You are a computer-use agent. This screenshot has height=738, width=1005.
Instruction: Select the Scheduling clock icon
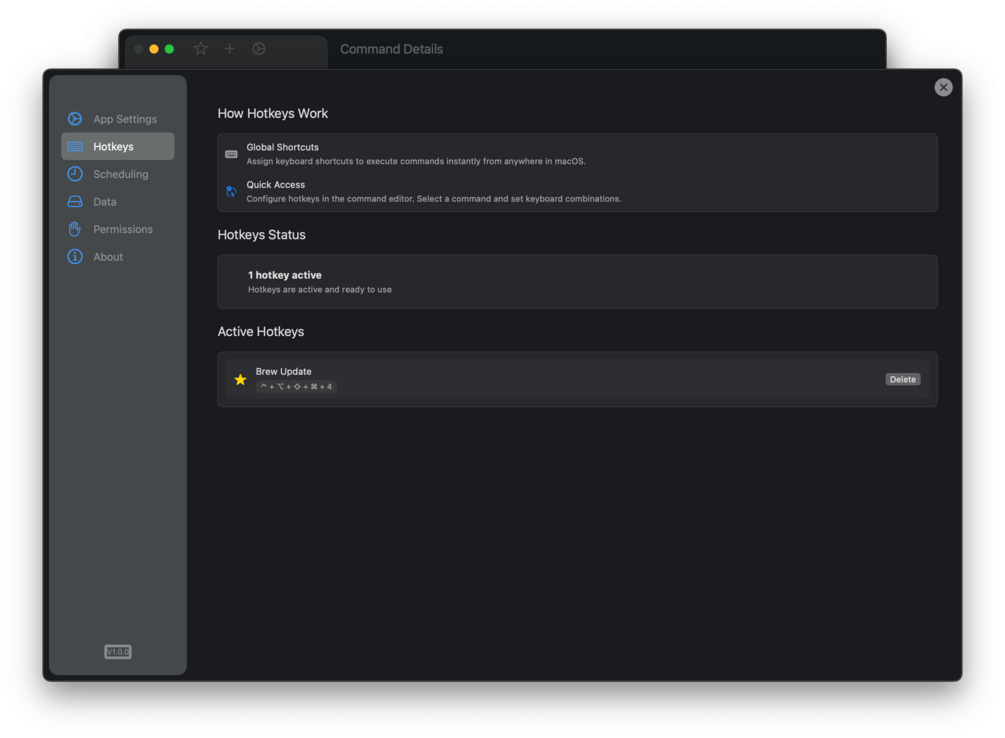click(75, 174)
